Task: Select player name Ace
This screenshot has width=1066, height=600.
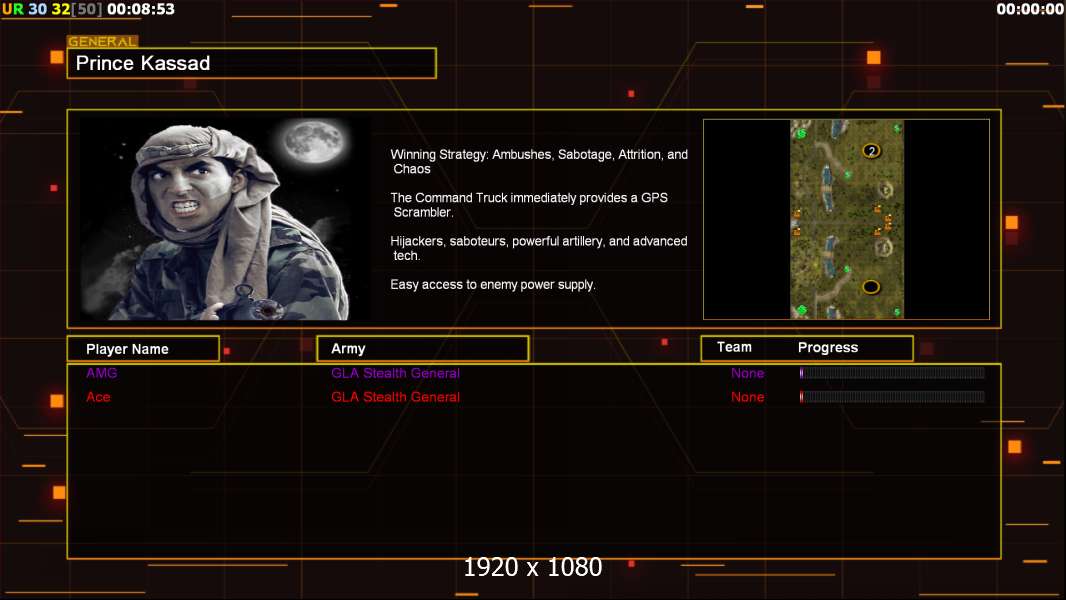Action: 98,397
